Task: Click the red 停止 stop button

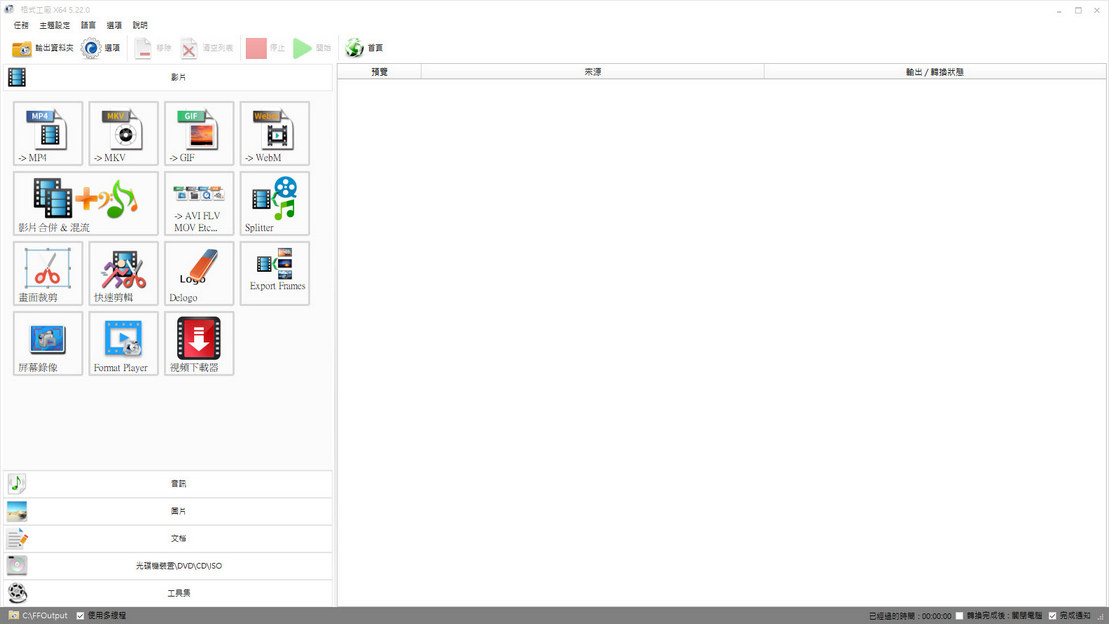Action: [265, 48]
